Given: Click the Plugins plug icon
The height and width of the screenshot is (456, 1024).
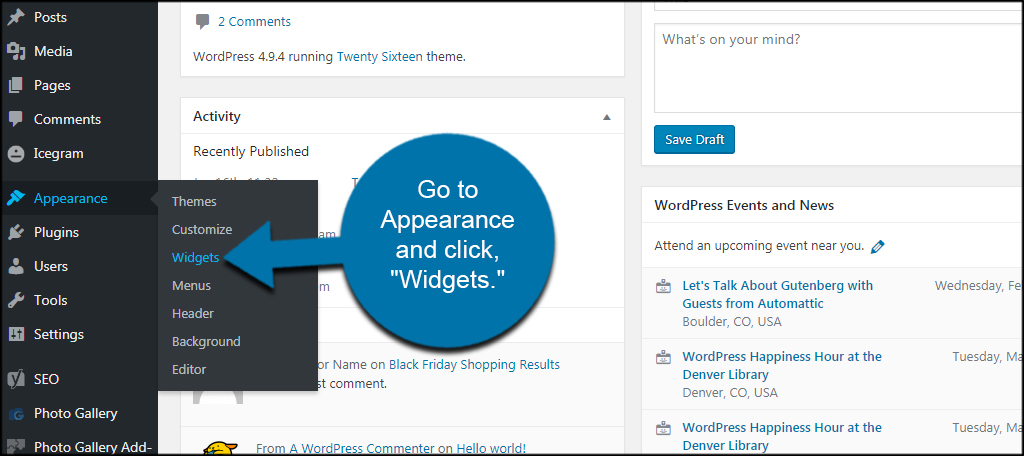Looking at the screenshot, I should point(15,232).
